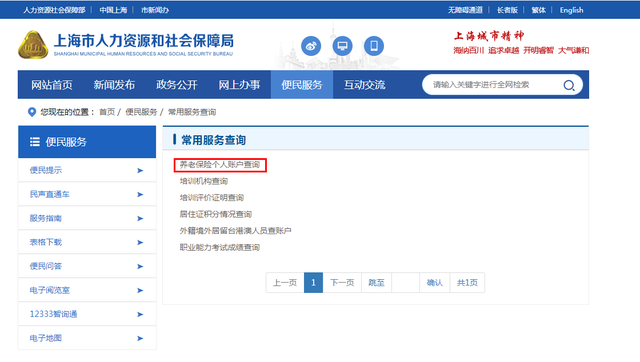Open 养老保险个人账户查询 link

(220, 164)
